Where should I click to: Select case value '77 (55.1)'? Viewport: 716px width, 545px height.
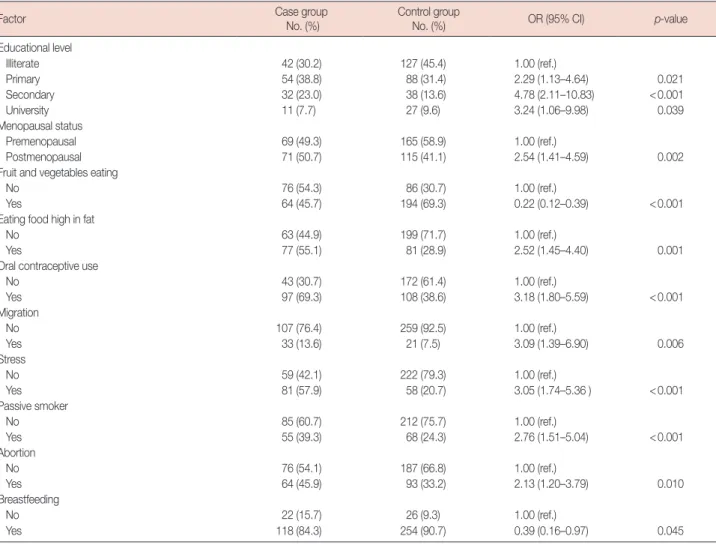tap(301, 251)
